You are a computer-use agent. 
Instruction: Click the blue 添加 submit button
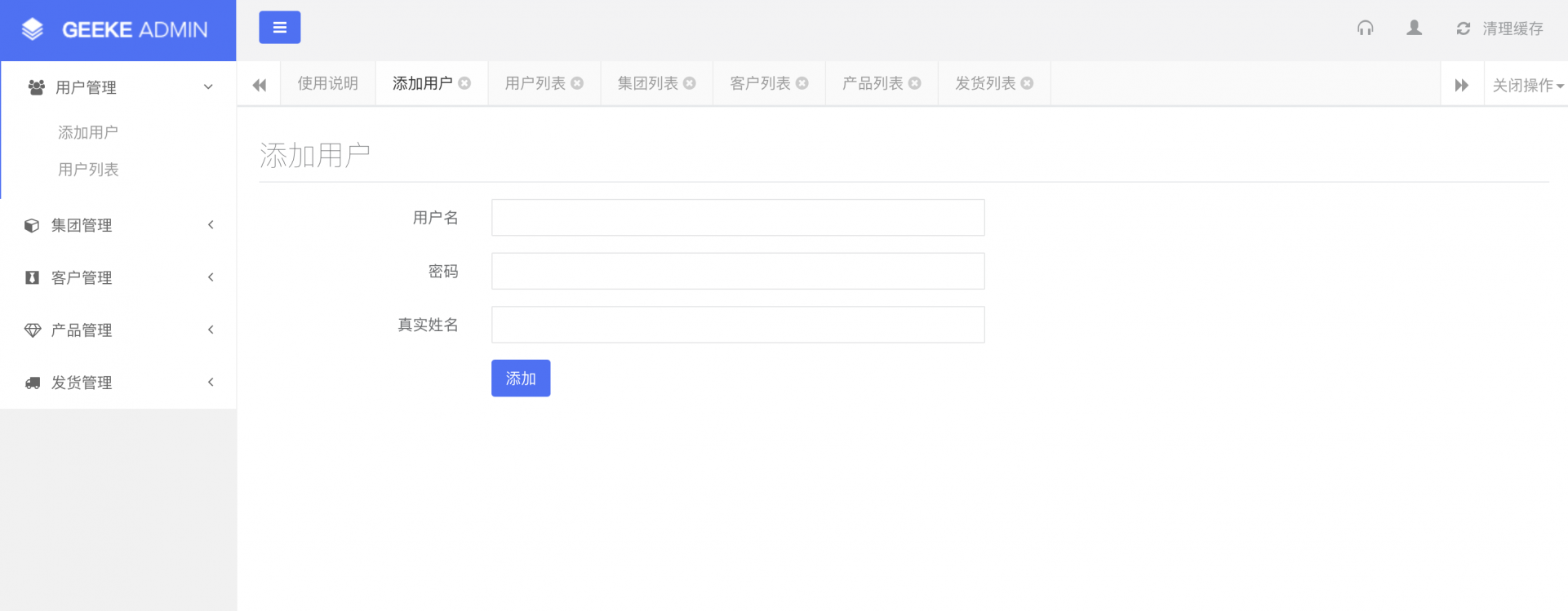[x=521, y=378]
